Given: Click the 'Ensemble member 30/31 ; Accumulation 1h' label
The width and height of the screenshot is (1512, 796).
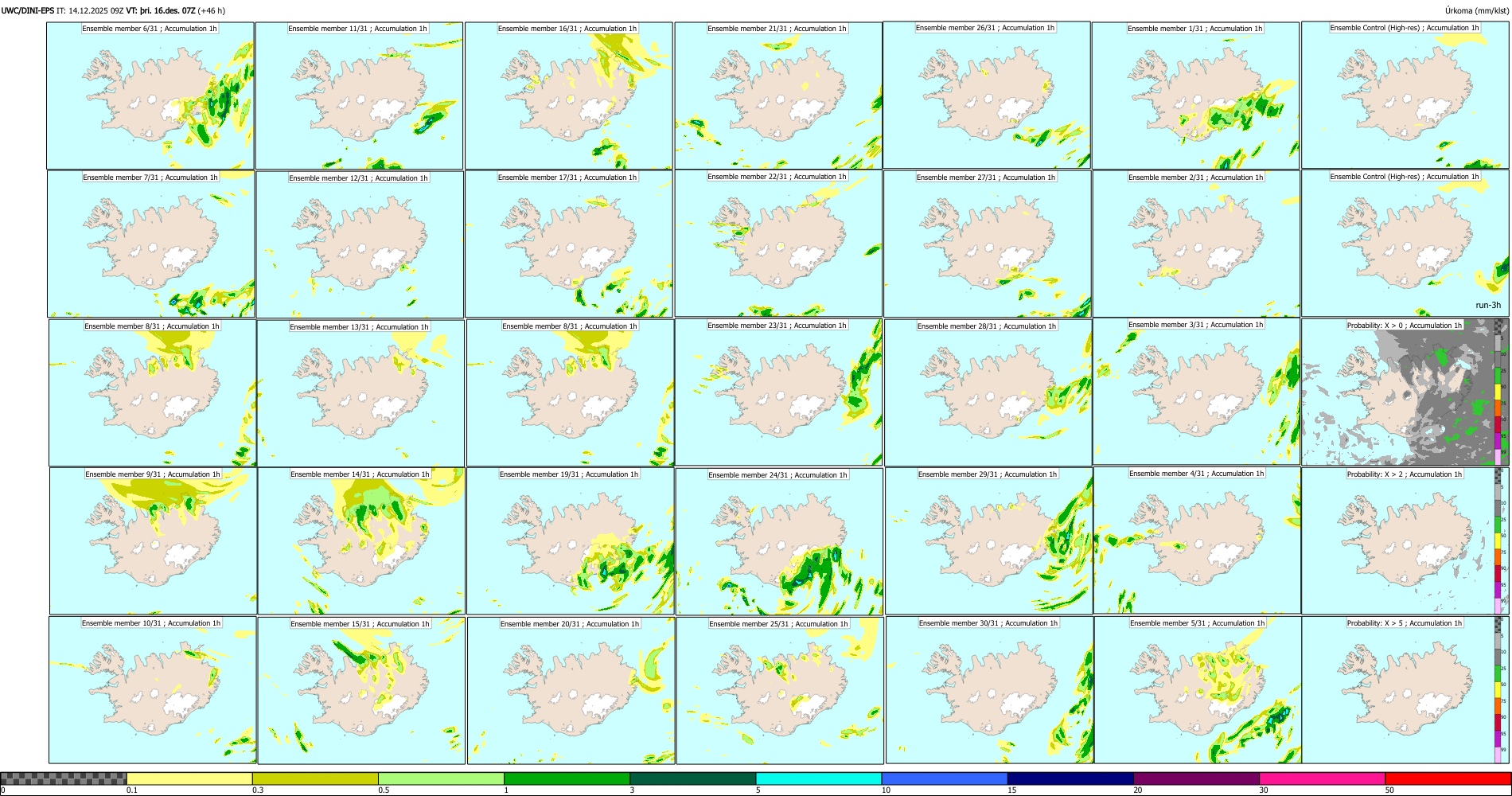Looking at the screenshot, I should 988,623.
